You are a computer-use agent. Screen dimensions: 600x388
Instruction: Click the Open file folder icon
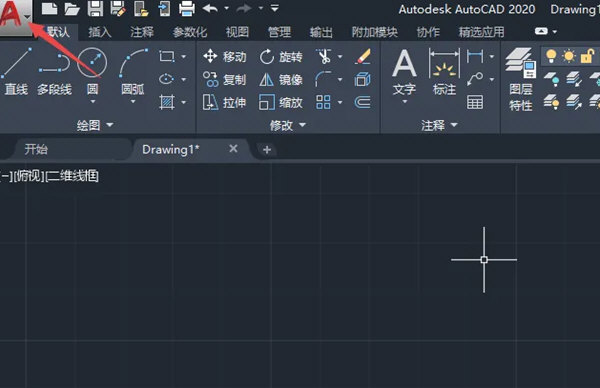72,8
